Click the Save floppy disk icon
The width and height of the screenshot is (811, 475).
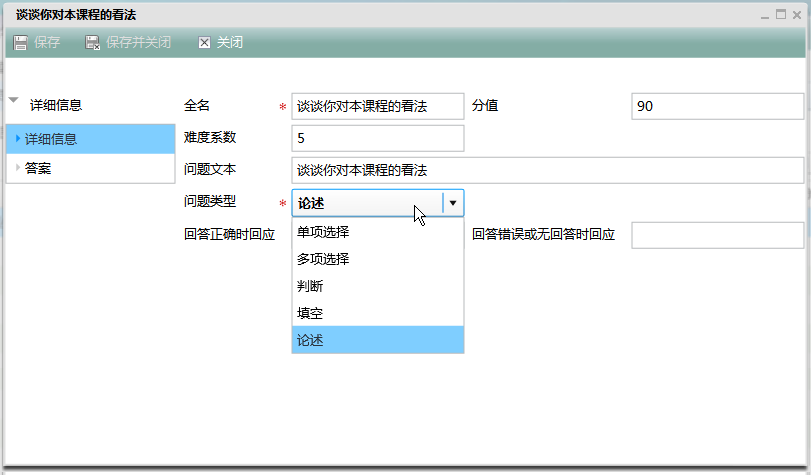click(21, 42)
